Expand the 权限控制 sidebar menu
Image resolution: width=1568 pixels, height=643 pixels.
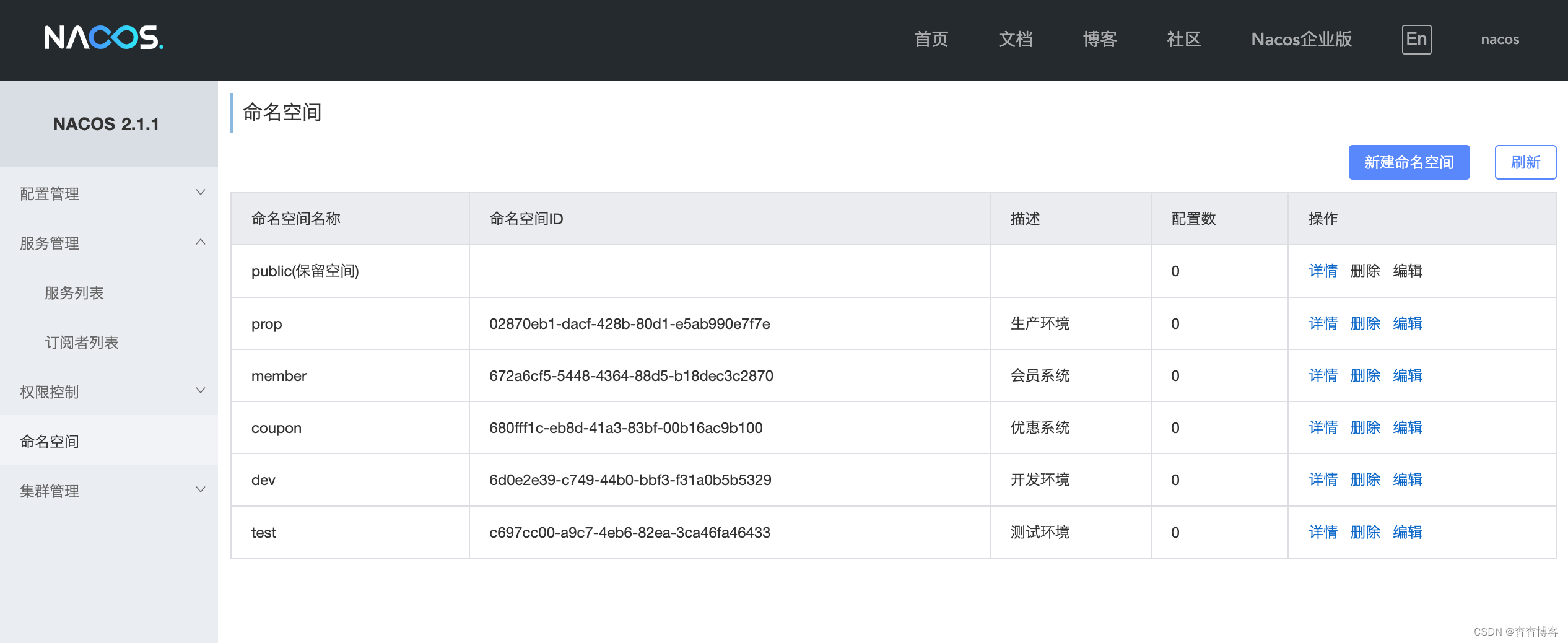tap(109, 391)
